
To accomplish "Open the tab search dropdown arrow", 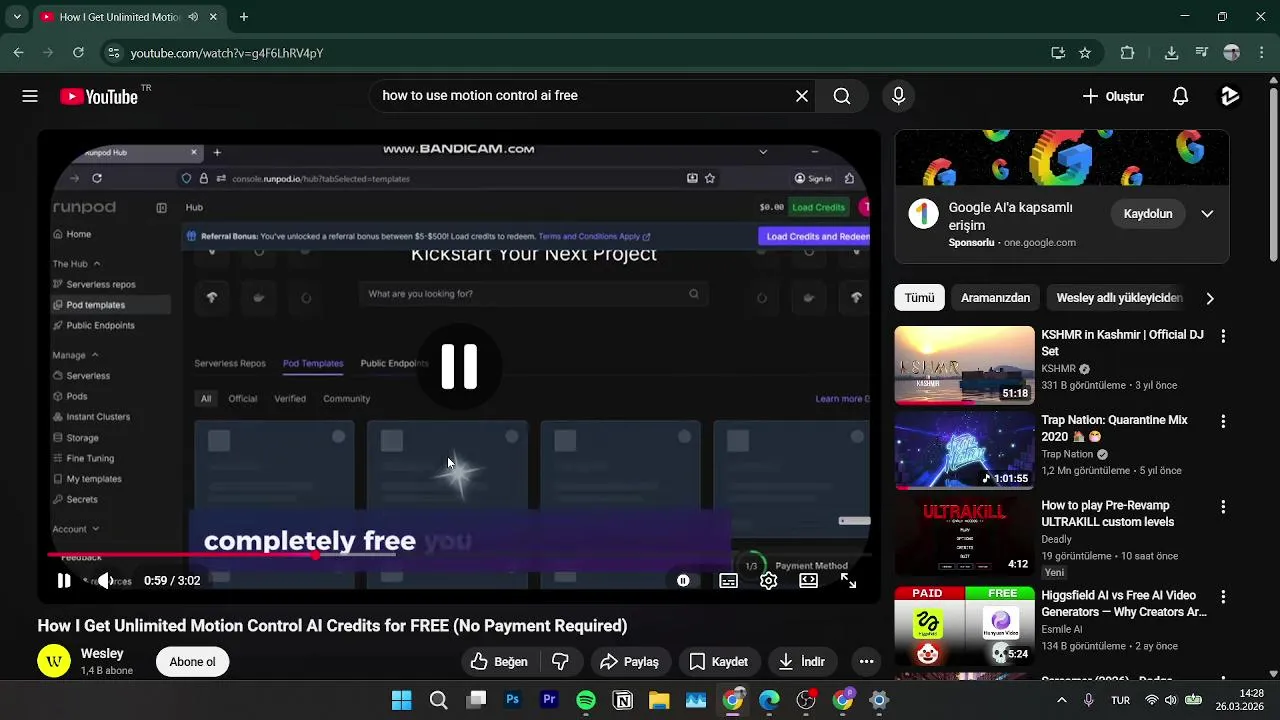I will coord(17,17).
